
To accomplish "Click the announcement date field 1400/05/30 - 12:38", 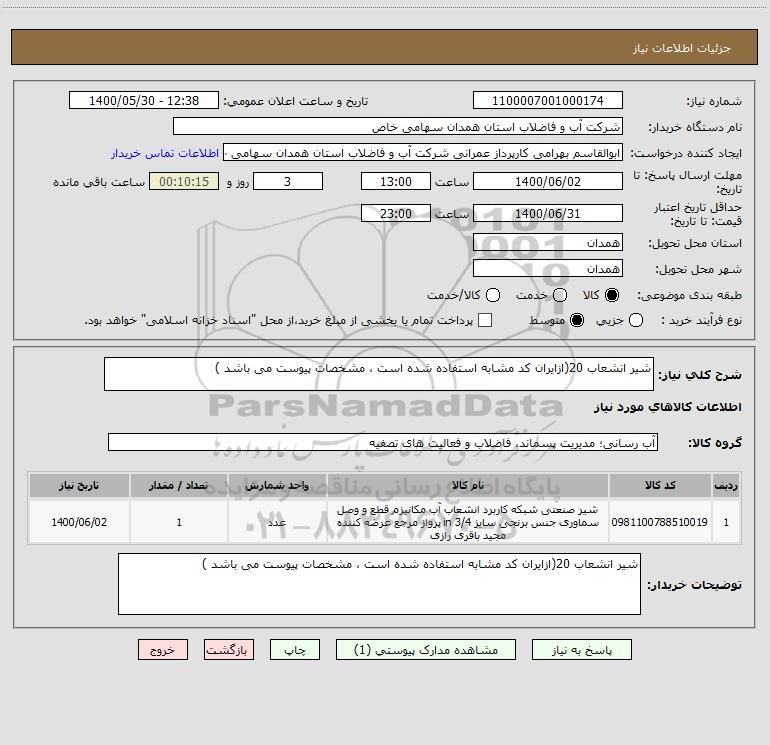I will coord(144,101).
